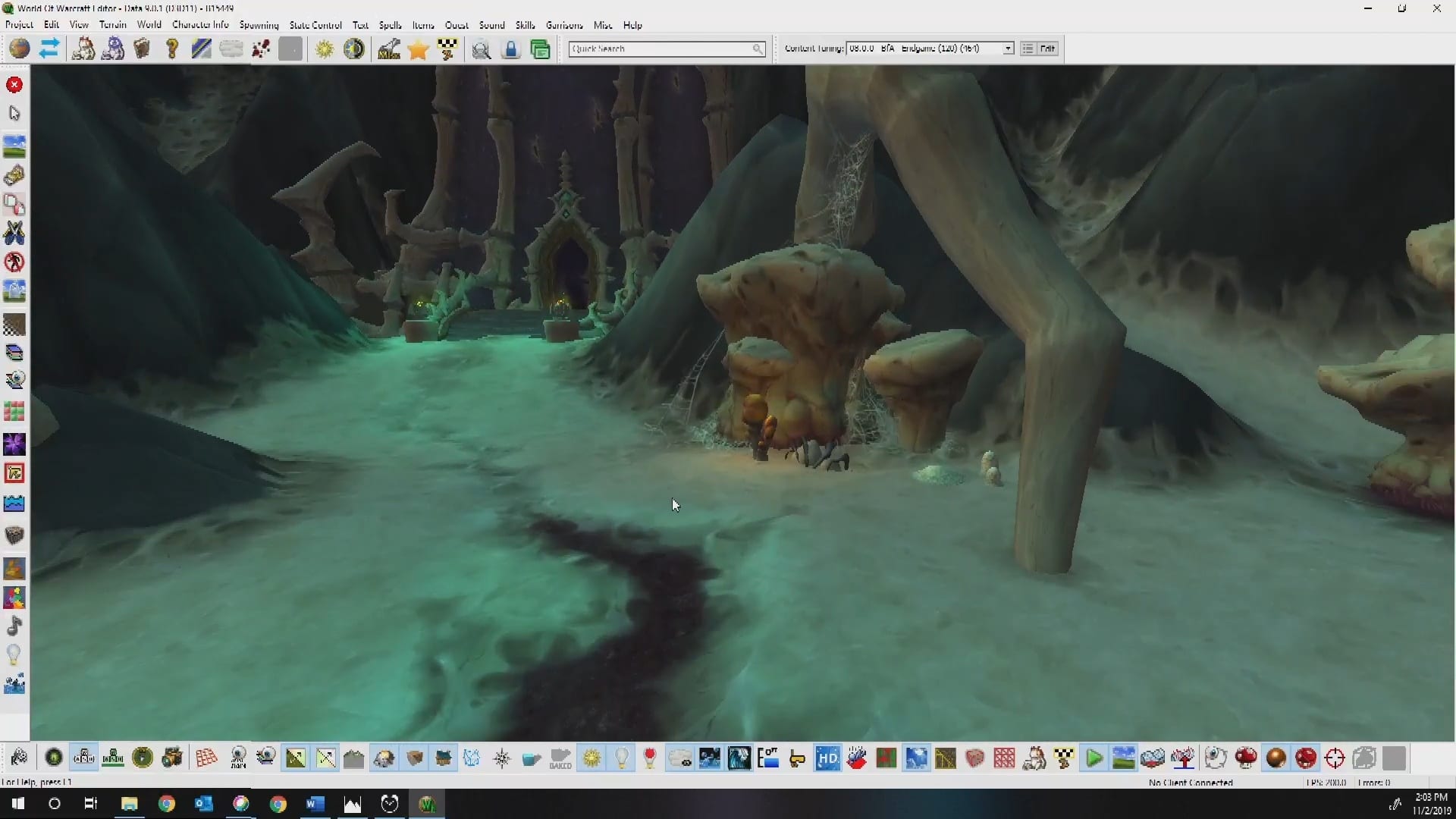Toggle the wireframe red grid display
This screenshot has width=1456, height=819.
pos(206,758)
